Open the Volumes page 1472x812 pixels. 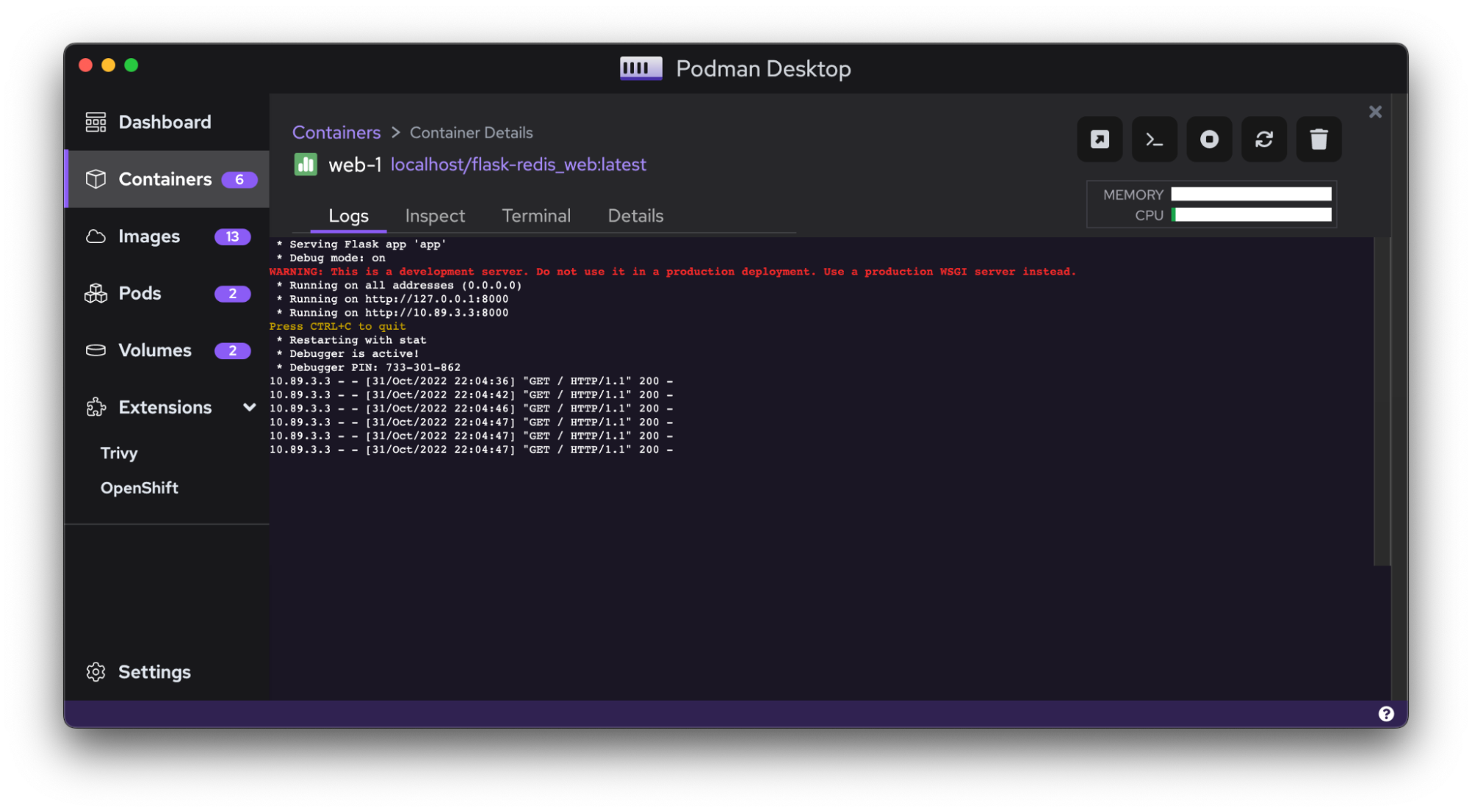tap(167, 350)
